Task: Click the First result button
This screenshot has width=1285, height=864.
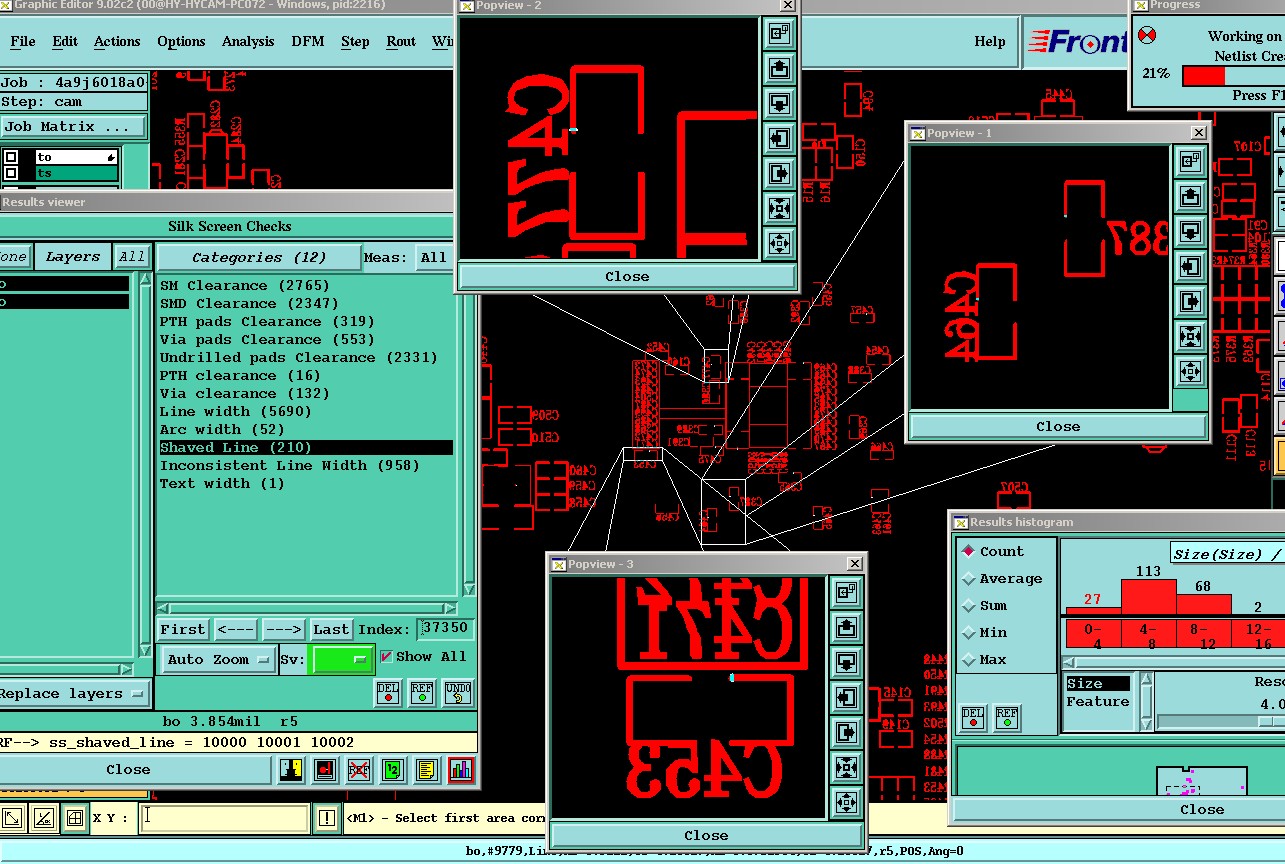Action: 183,629
